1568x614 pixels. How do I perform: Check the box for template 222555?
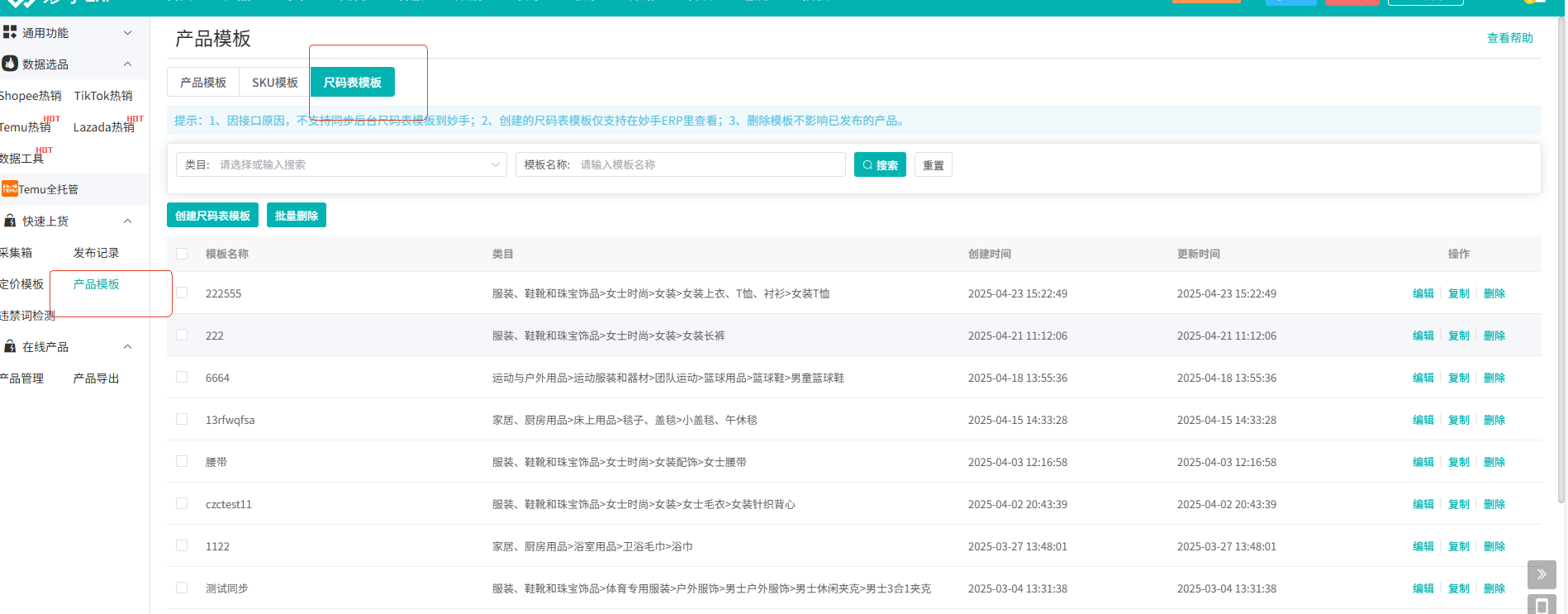182,293
